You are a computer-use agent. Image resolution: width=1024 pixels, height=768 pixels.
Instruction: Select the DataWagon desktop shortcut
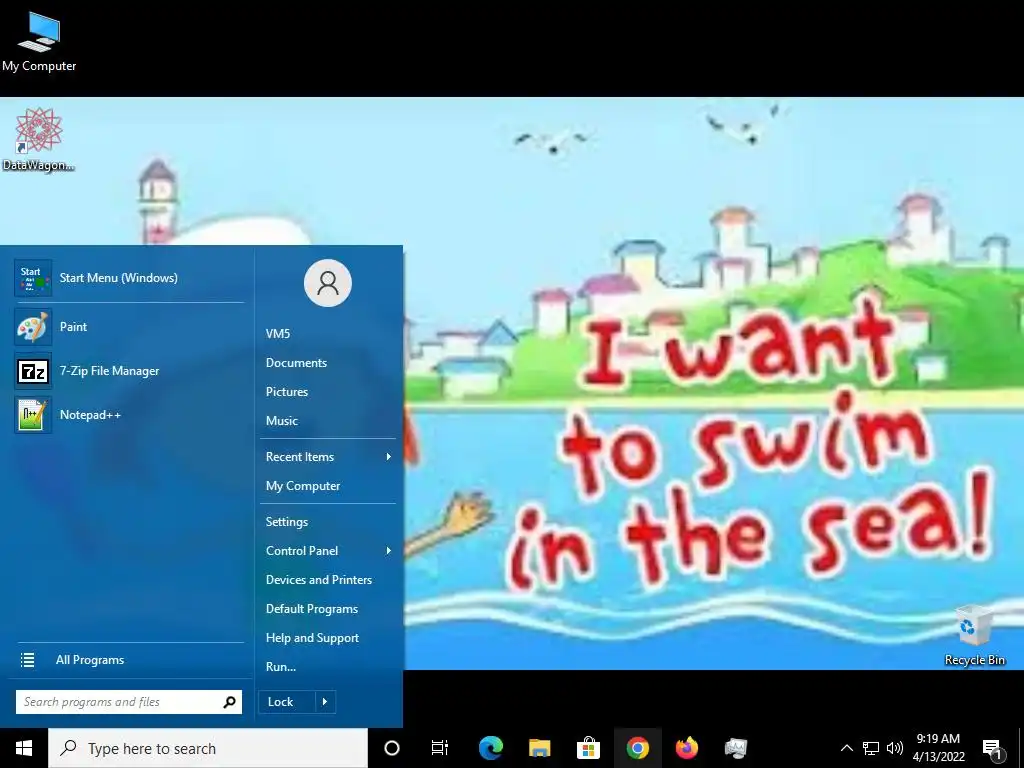tap(38, 140)
